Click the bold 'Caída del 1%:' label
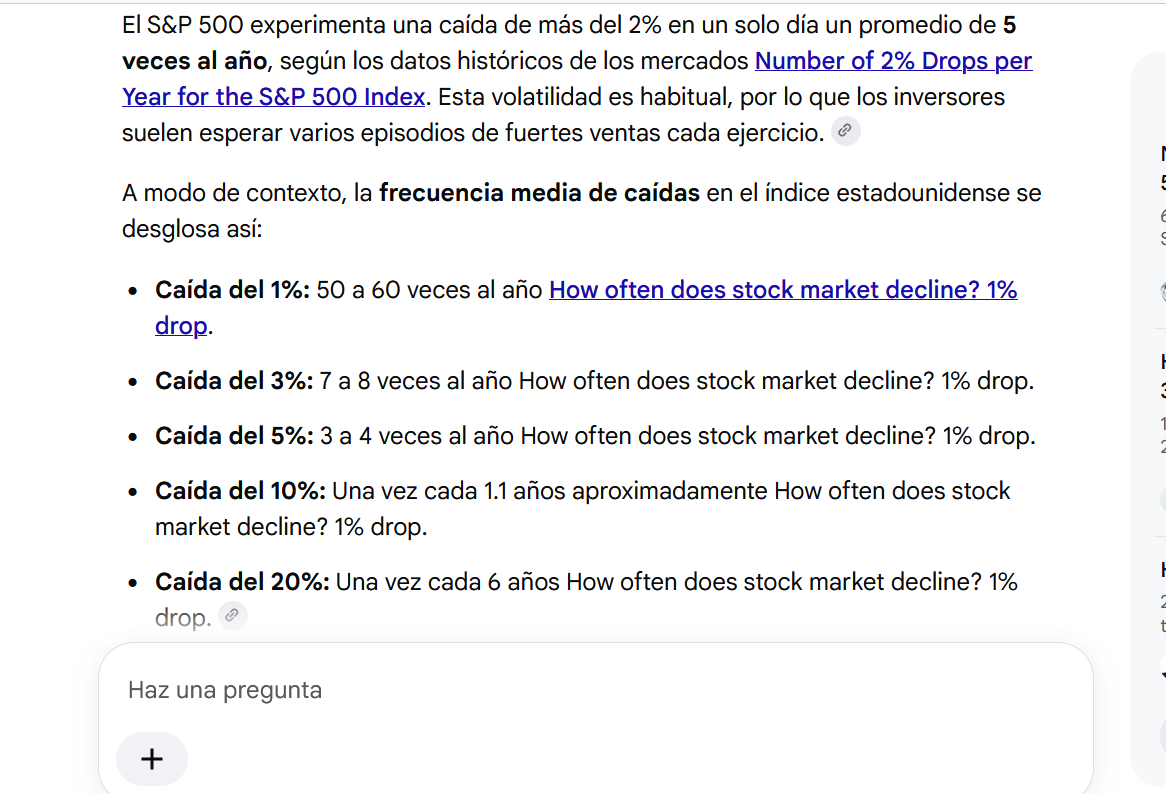Image resolution: width=1166 pixels, height=794 pixels. point(232,290)
